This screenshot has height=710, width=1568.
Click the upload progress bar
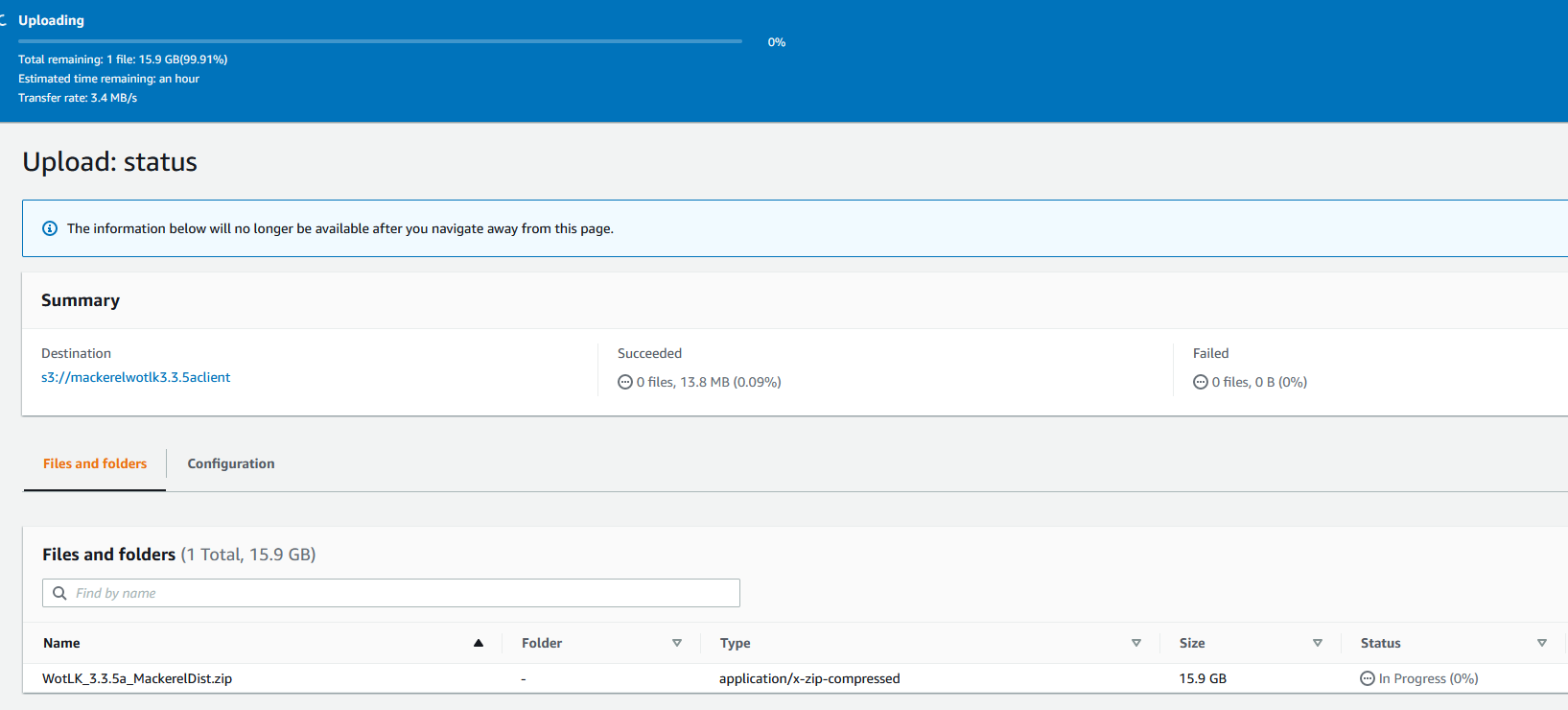click(380, 41)
